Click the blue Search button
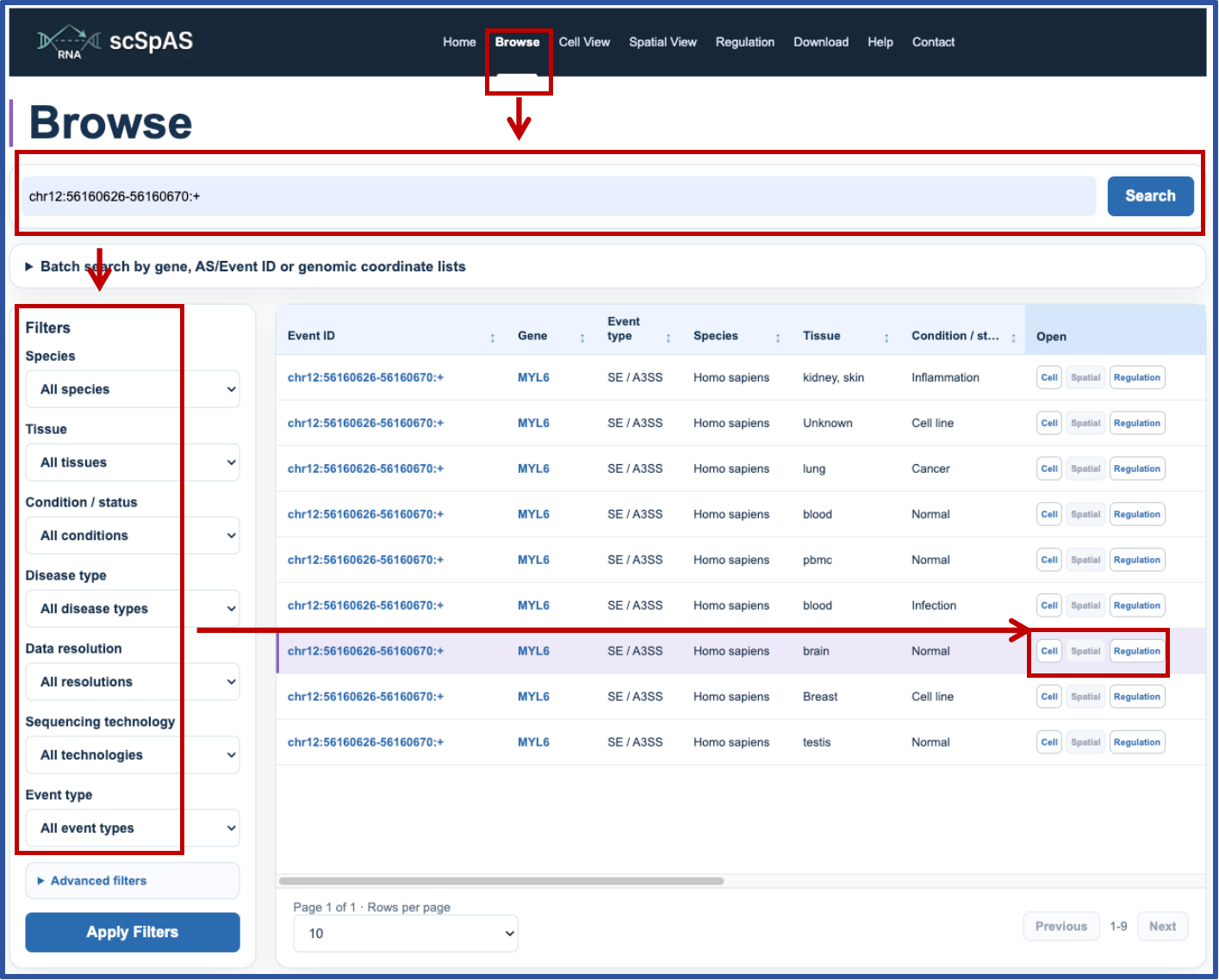1219x980 pixels. click(x=1150, y=196)
